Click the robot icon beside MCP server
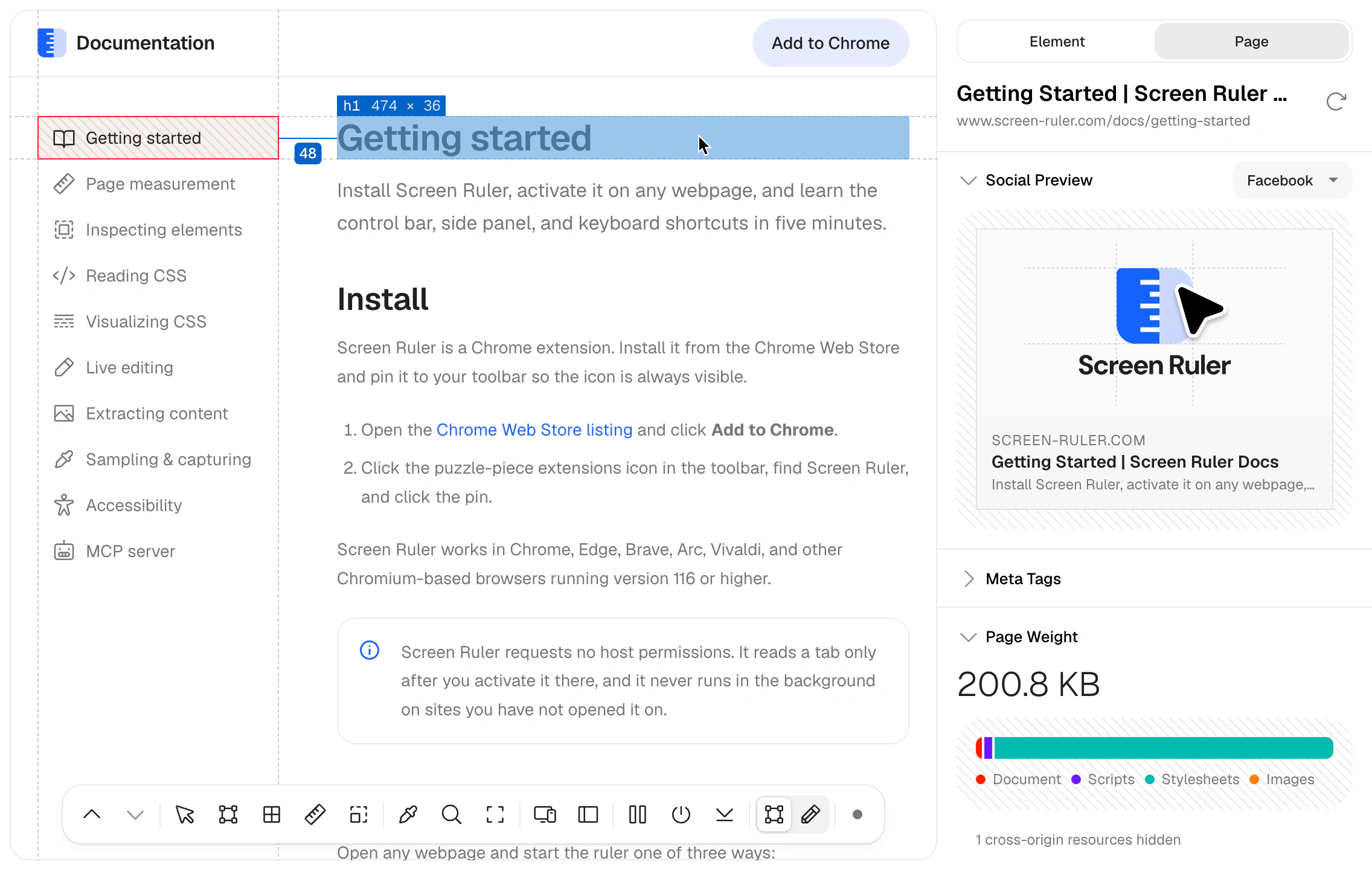Screen dimensions: 1372x870 [x=64, y=551]
